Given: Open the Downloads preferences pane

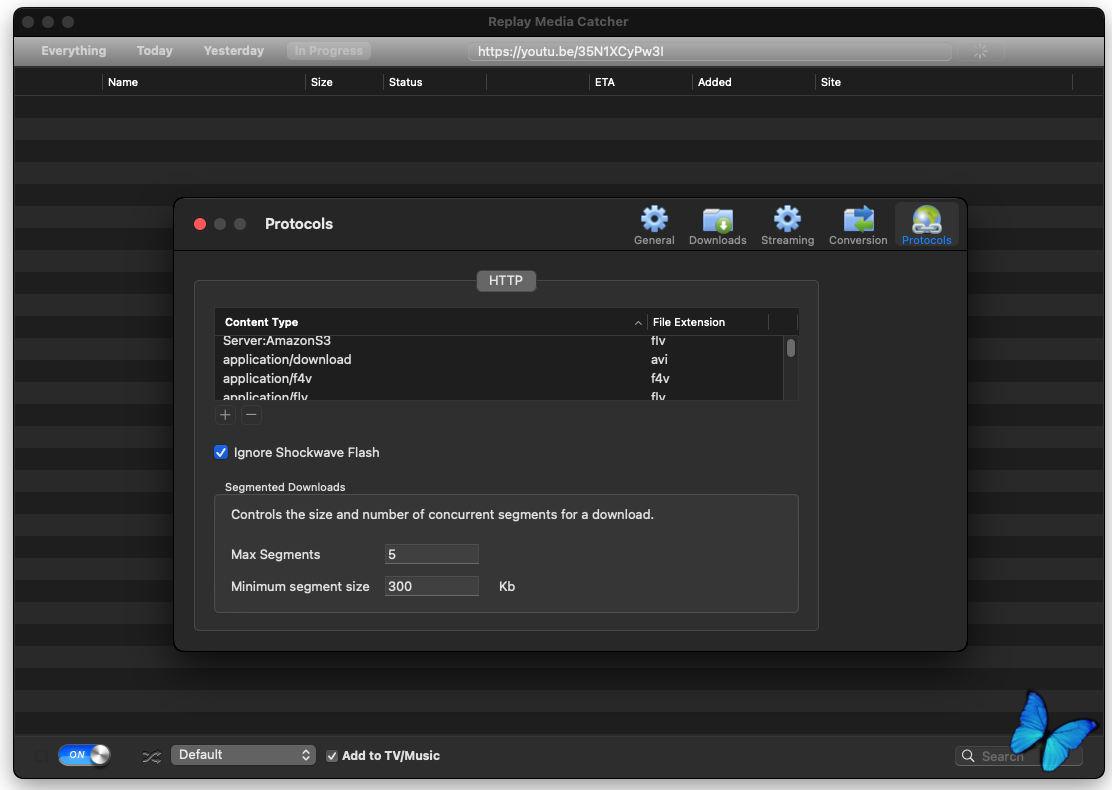Looking at the screenshot, I should pyautogui.click(x=717, y=225).
